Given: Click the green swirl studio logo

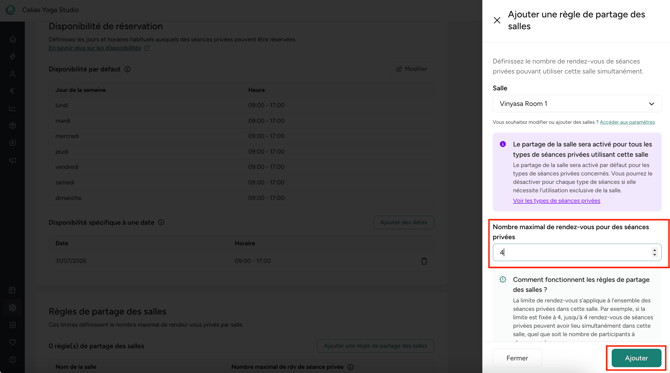Looking at the screenshot, I should click(x=10, y=9).
